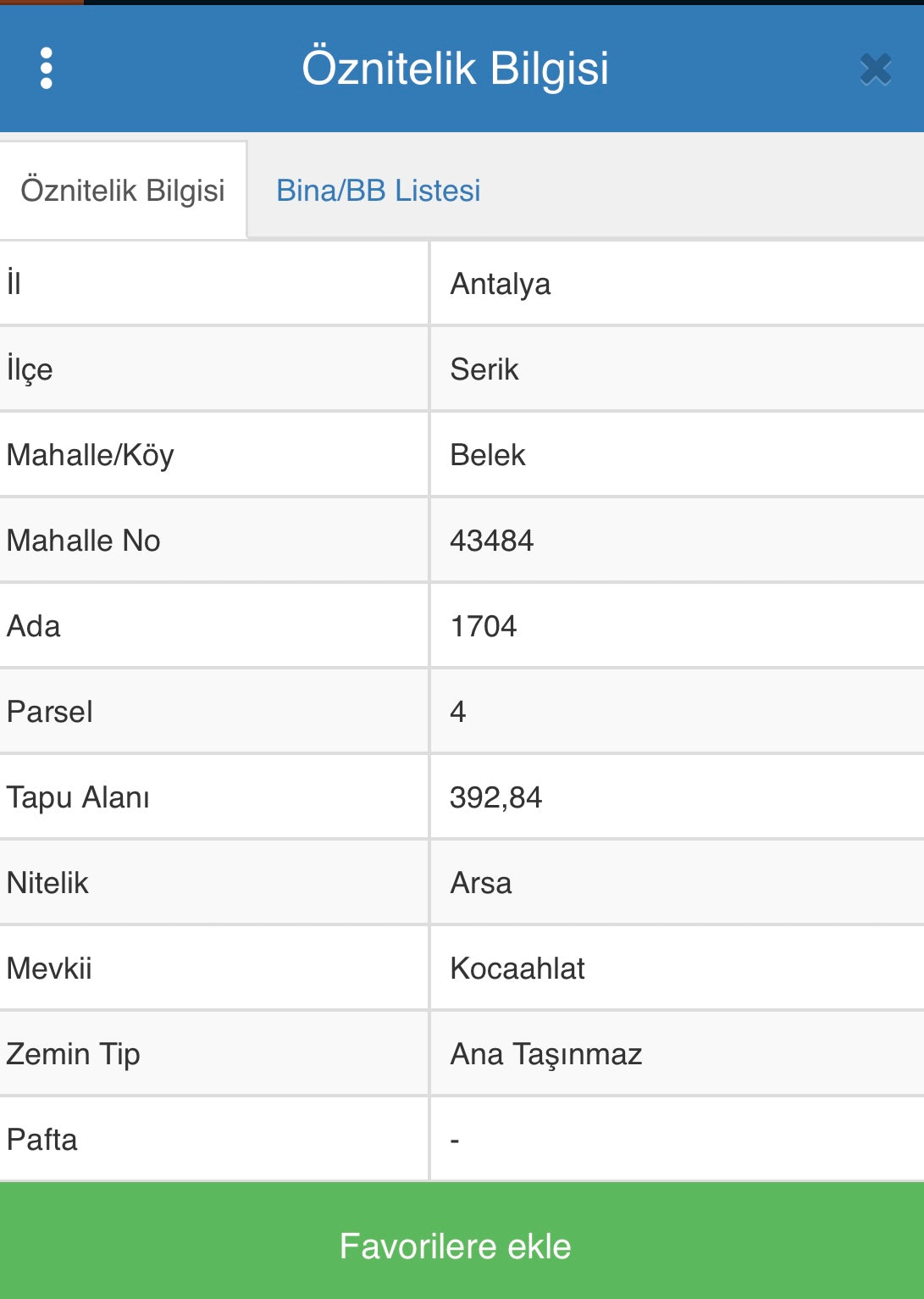Select the Öznitelik Bilgisi tab
The image size is (924, 1299).
[123, 191]
